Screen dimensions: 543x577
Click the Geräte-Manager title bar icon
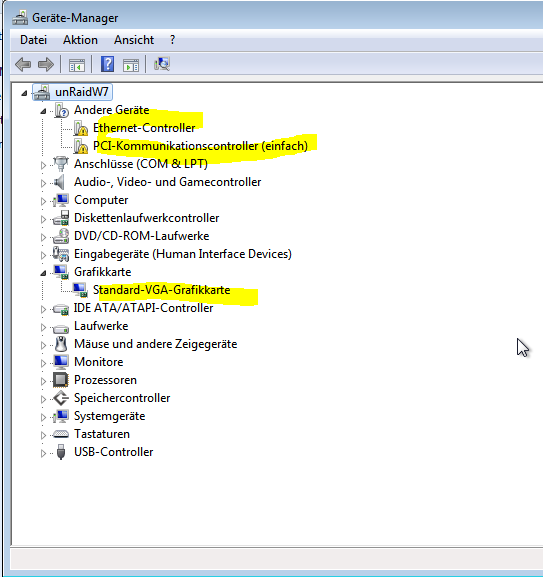[x=20, y=17]
